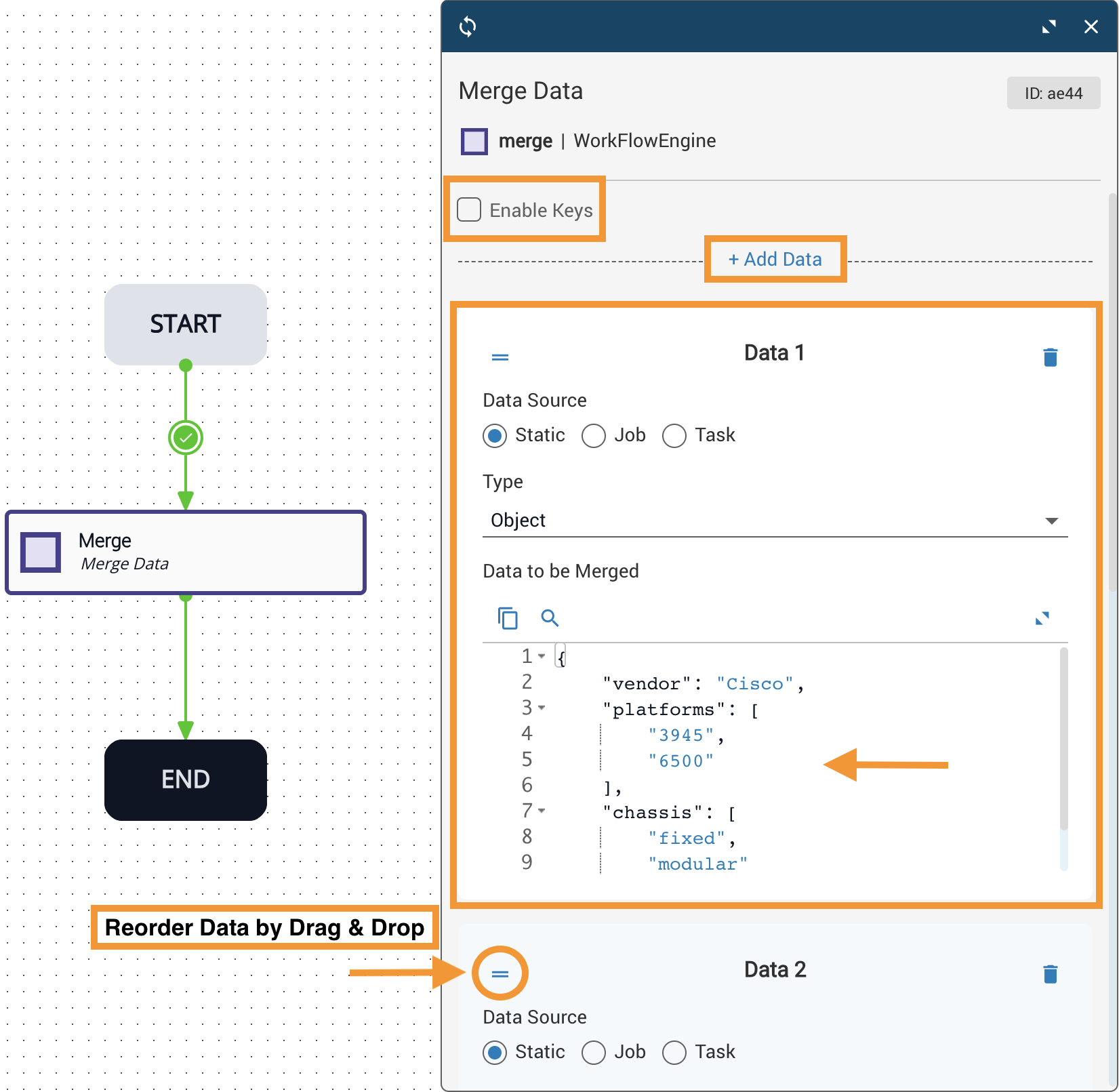This screenshot has width=1119, height=1092.
Task: Select Job as Data 1 source
Action: tap(594, 436)
